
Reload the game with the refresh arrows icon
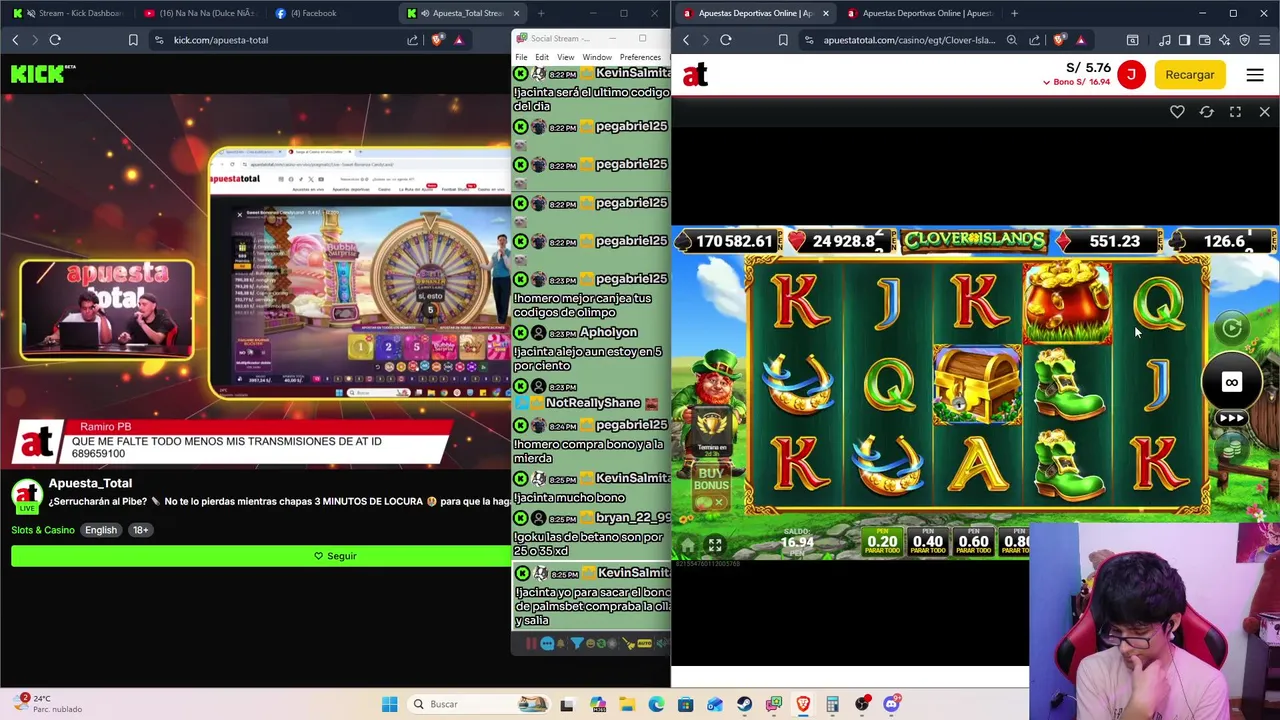coord(1206,112)
